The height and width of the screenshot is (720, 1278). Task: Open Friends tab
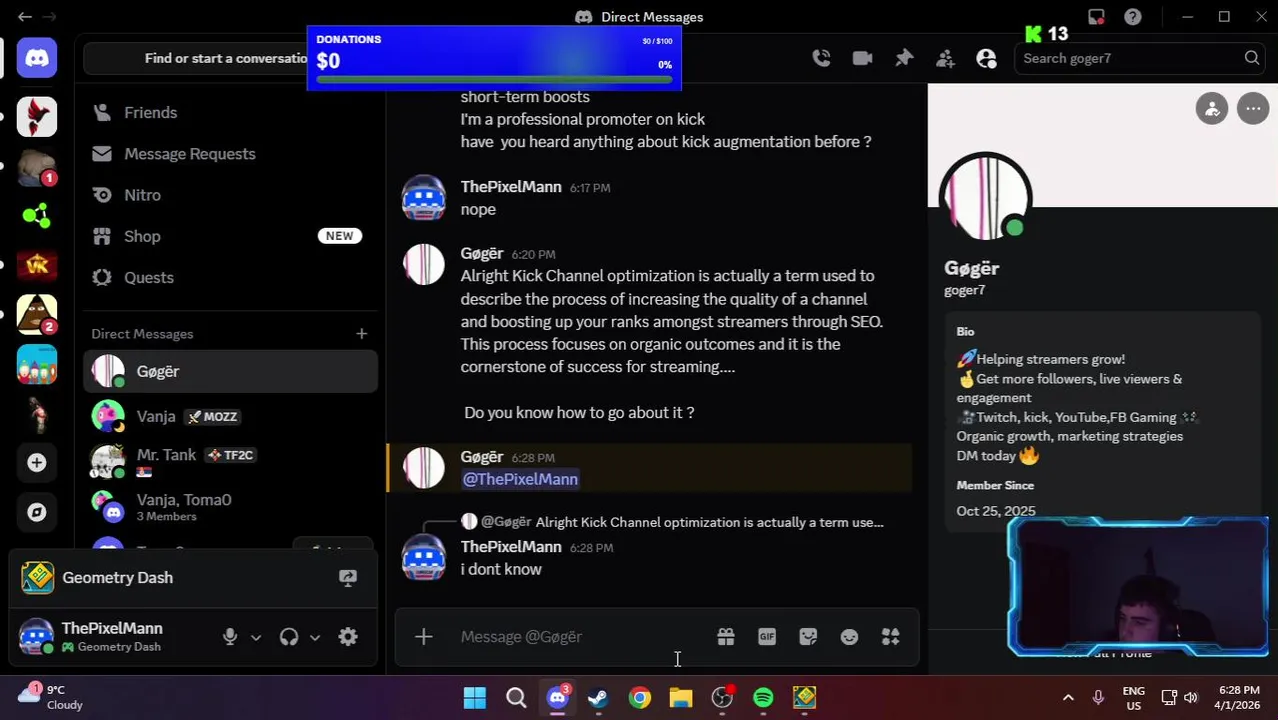click(x=230, y=113)
